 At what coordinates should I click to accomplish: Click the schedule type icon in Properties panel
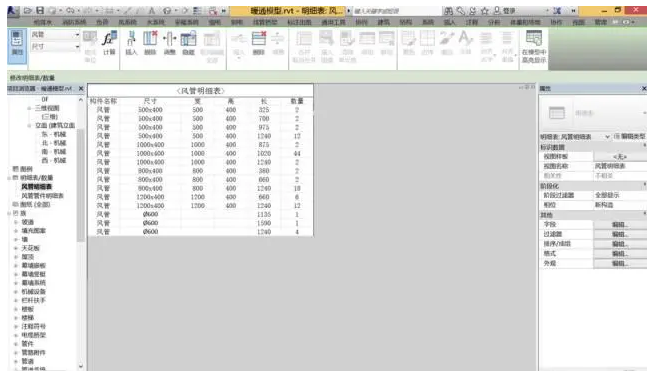point(557,113)
